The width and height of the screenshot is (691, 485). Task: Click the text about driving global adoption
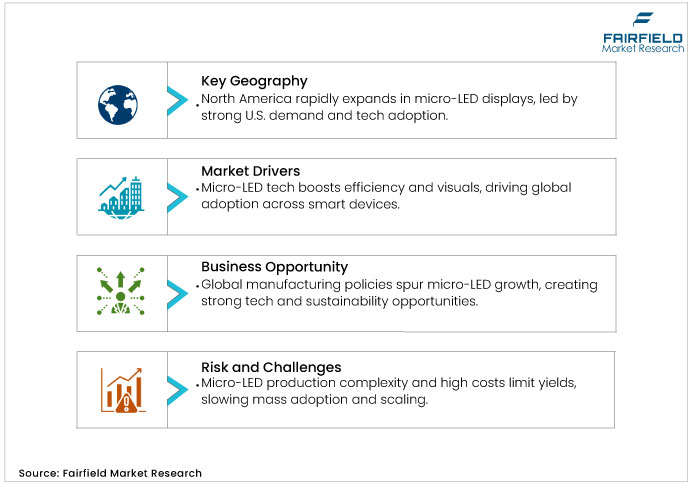385,196
